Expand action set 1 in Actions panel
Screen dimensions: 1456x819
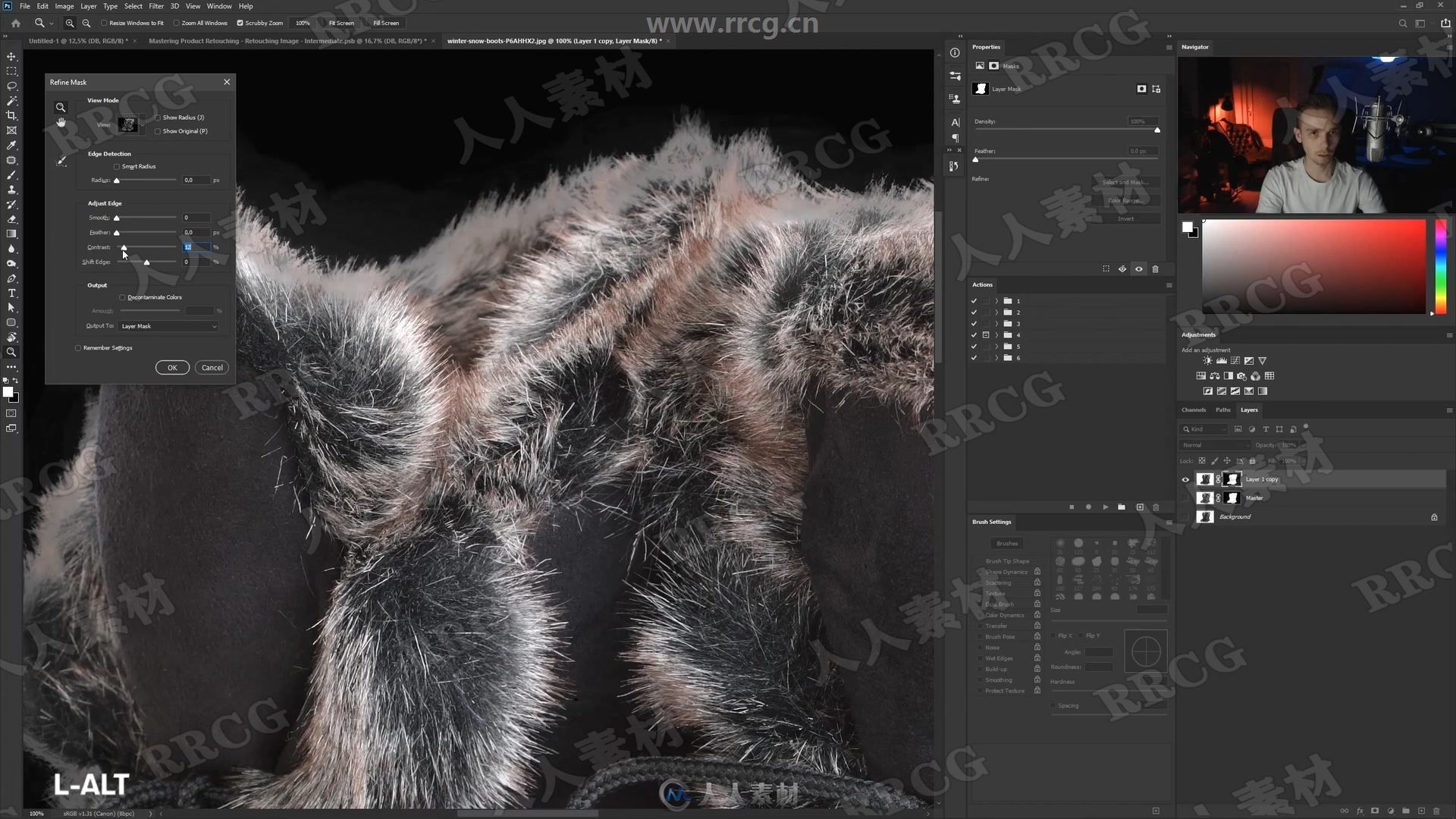click(996, 301)
